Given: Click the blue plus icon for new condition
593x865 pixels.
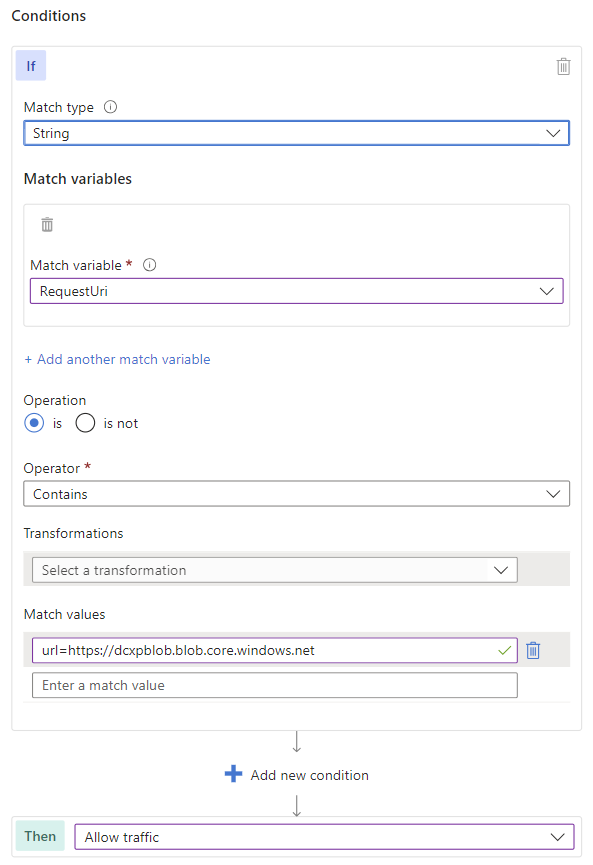Looking at the screenshot, I should (233, 773).
